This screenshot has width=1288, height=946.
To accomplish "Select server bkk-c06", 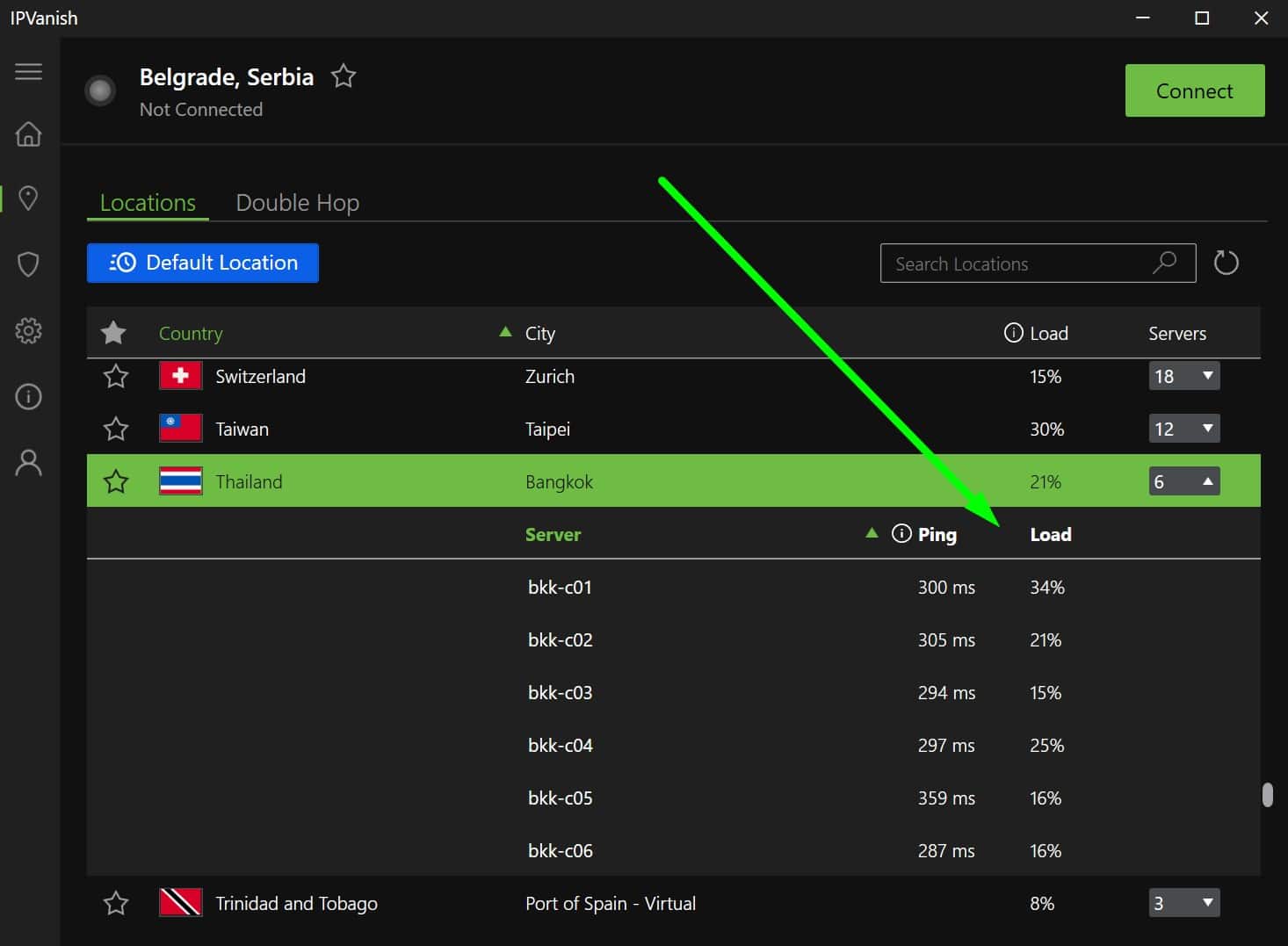I will pos(561,851).
